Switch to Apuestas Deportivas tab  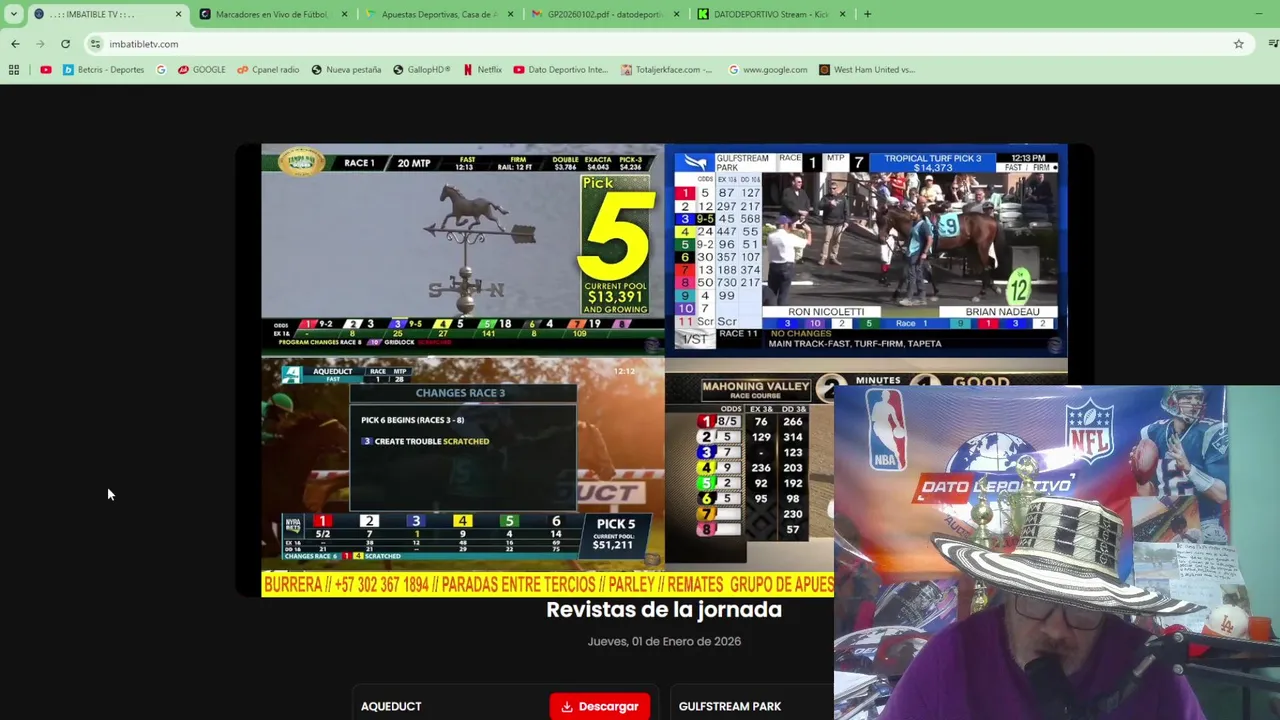tap(439, 14)
